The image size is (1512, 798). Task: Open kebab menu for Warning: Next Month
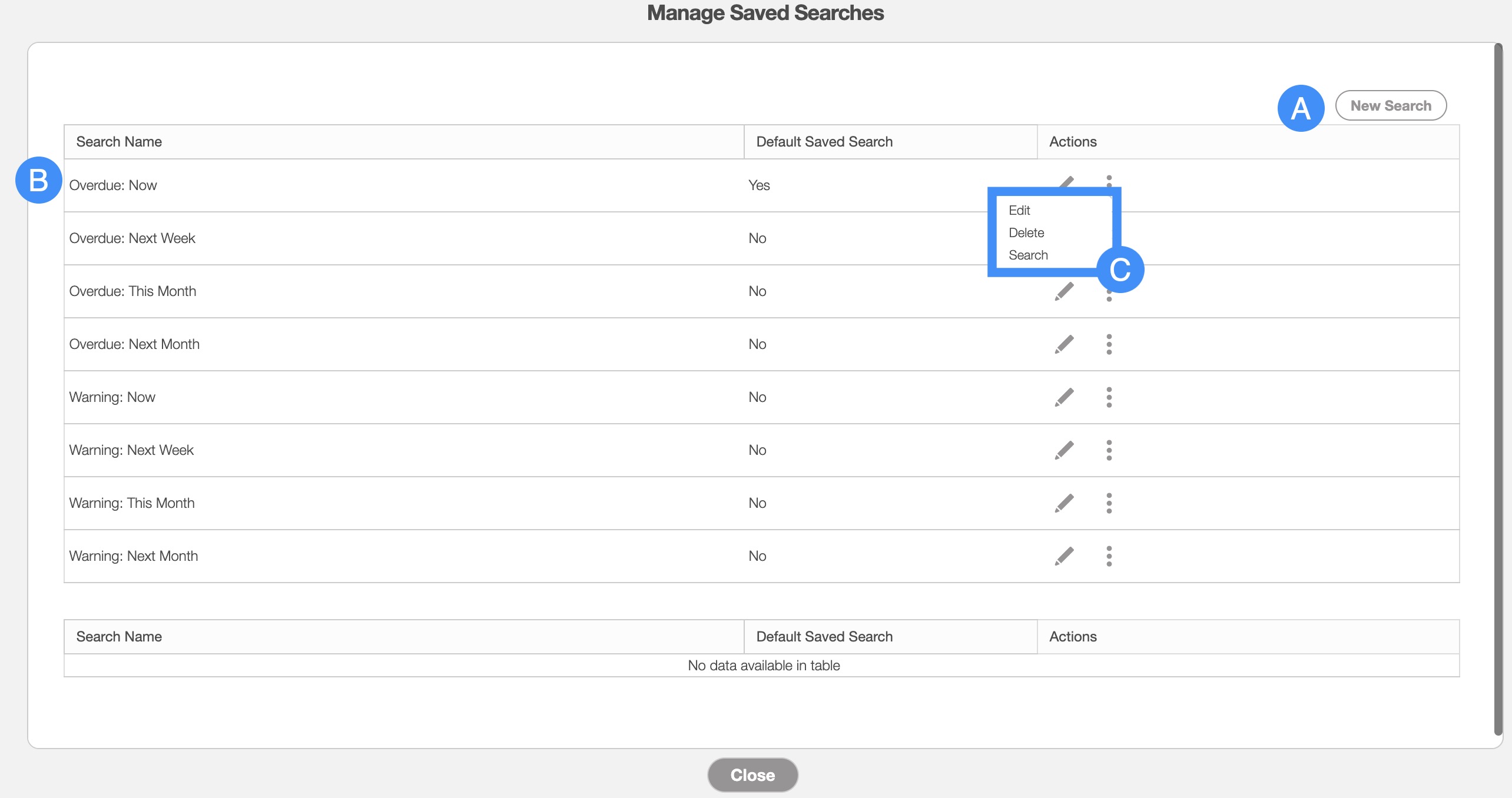(x=1109, y=556)
